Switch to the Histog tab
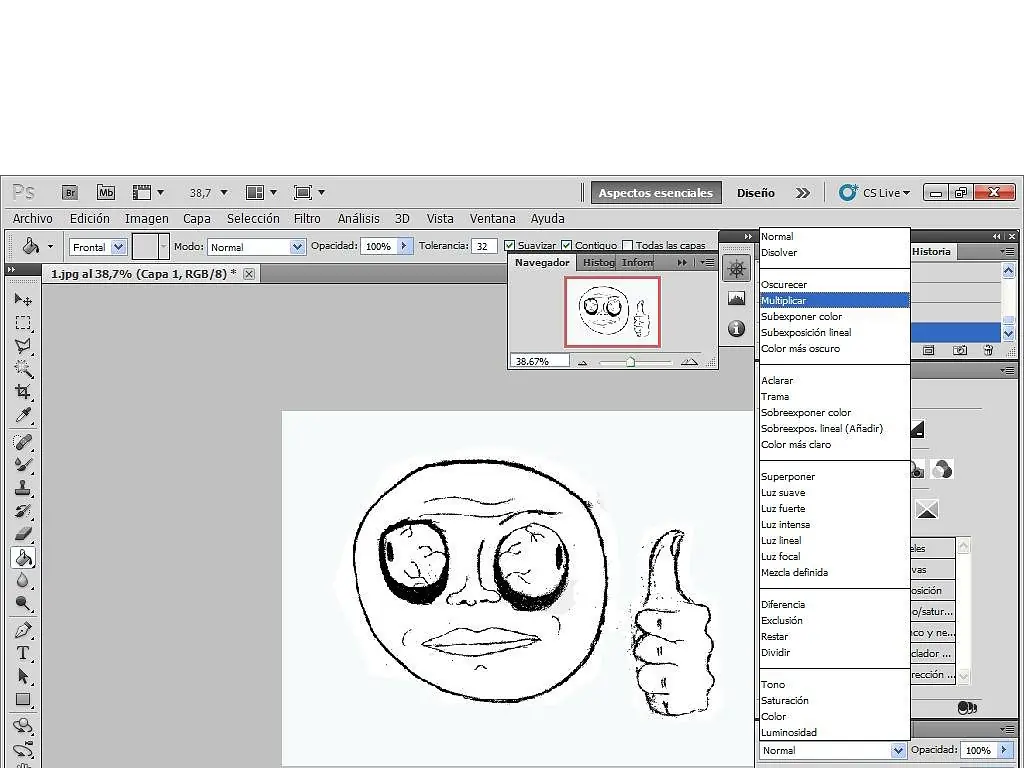This screenshot has height=768, width=1024. tap(598, 263)
